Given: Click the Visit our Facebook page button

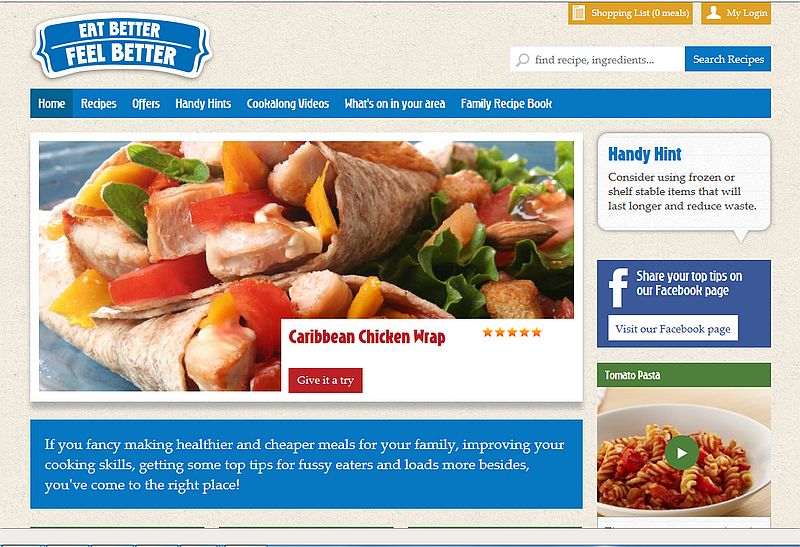Looking at the screenshot, I should [673, 329].
